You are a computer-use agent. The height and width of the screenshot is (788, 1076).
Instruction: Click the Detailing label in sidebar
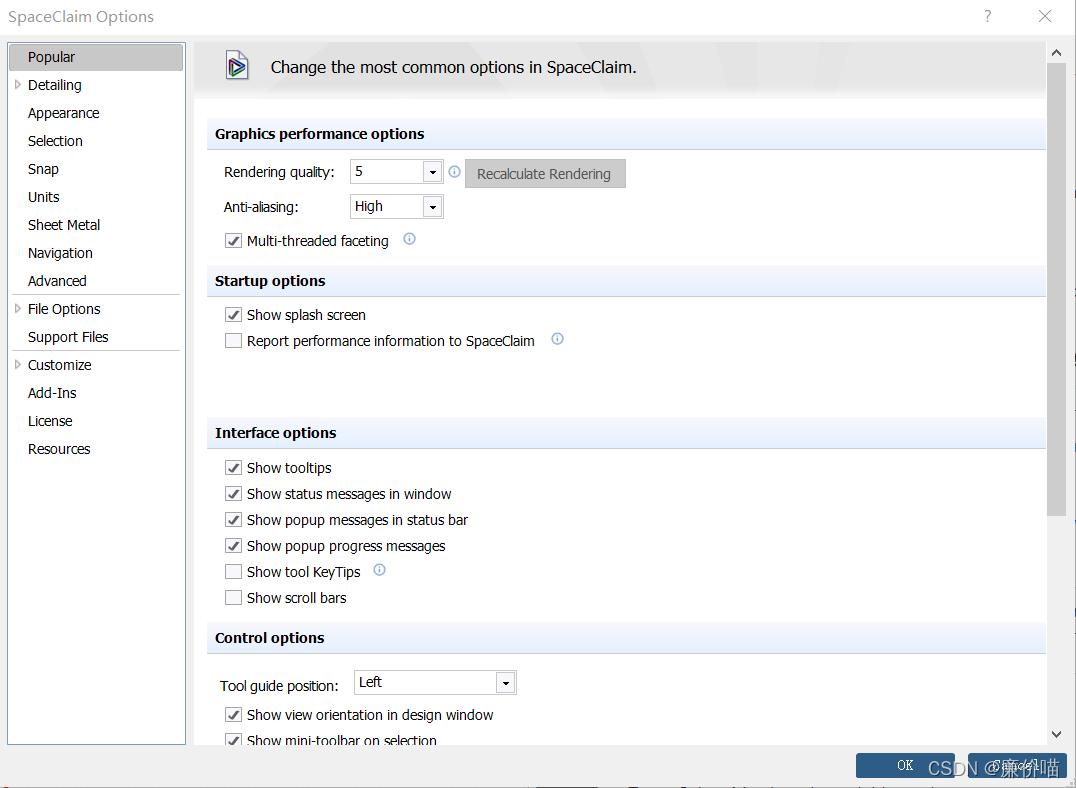(54, 85)
